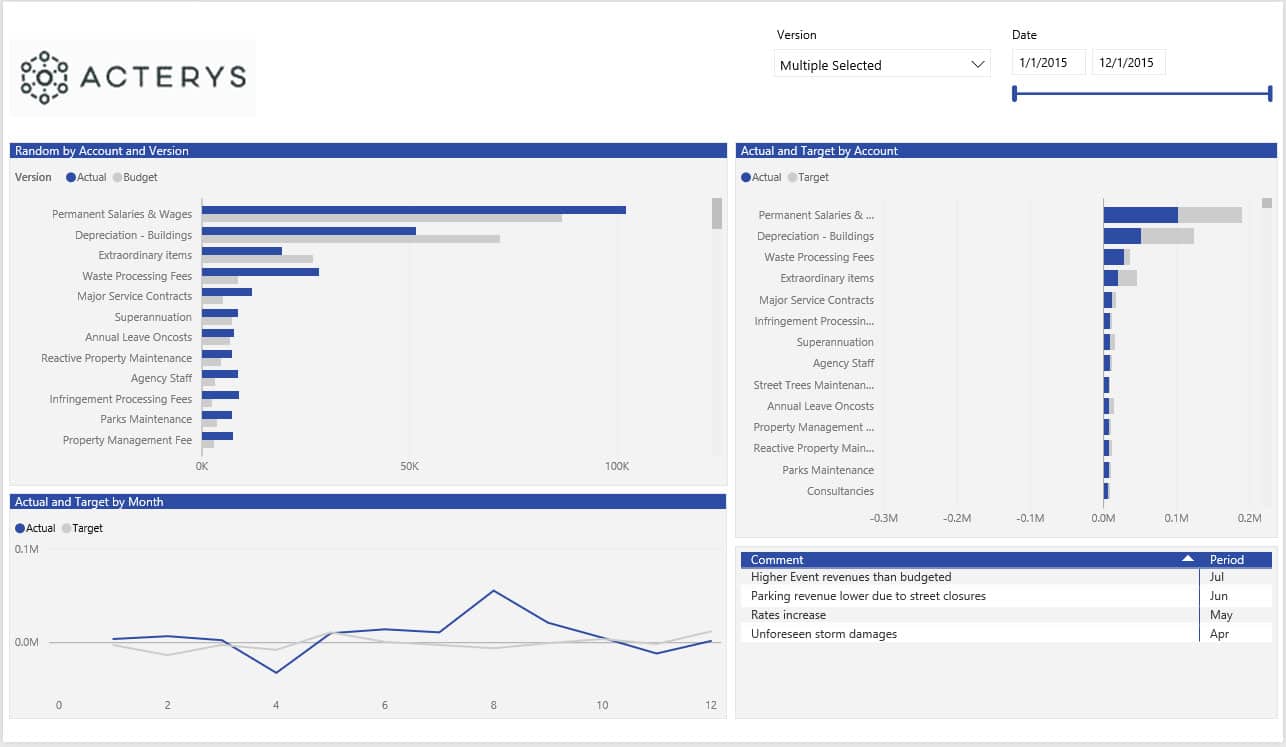Click the left handle of the date slider

tap(1015, 94)
